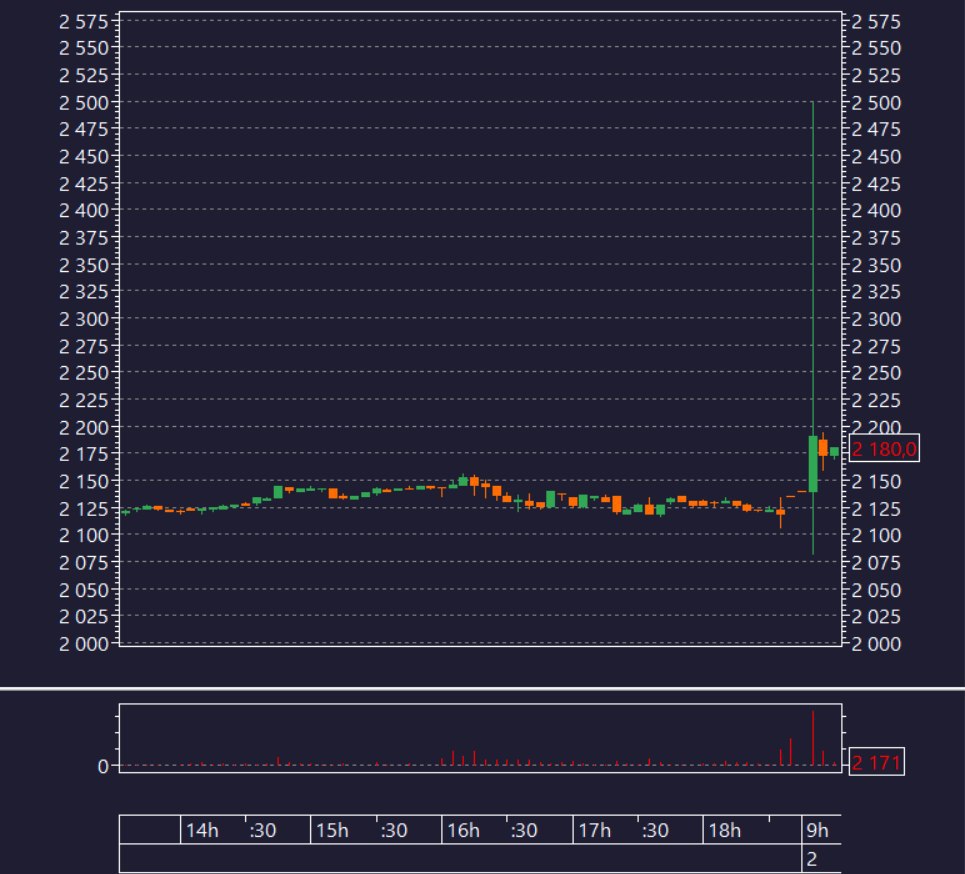
Task: Click 2 000 on the left price axis
Action: point(84,644)
